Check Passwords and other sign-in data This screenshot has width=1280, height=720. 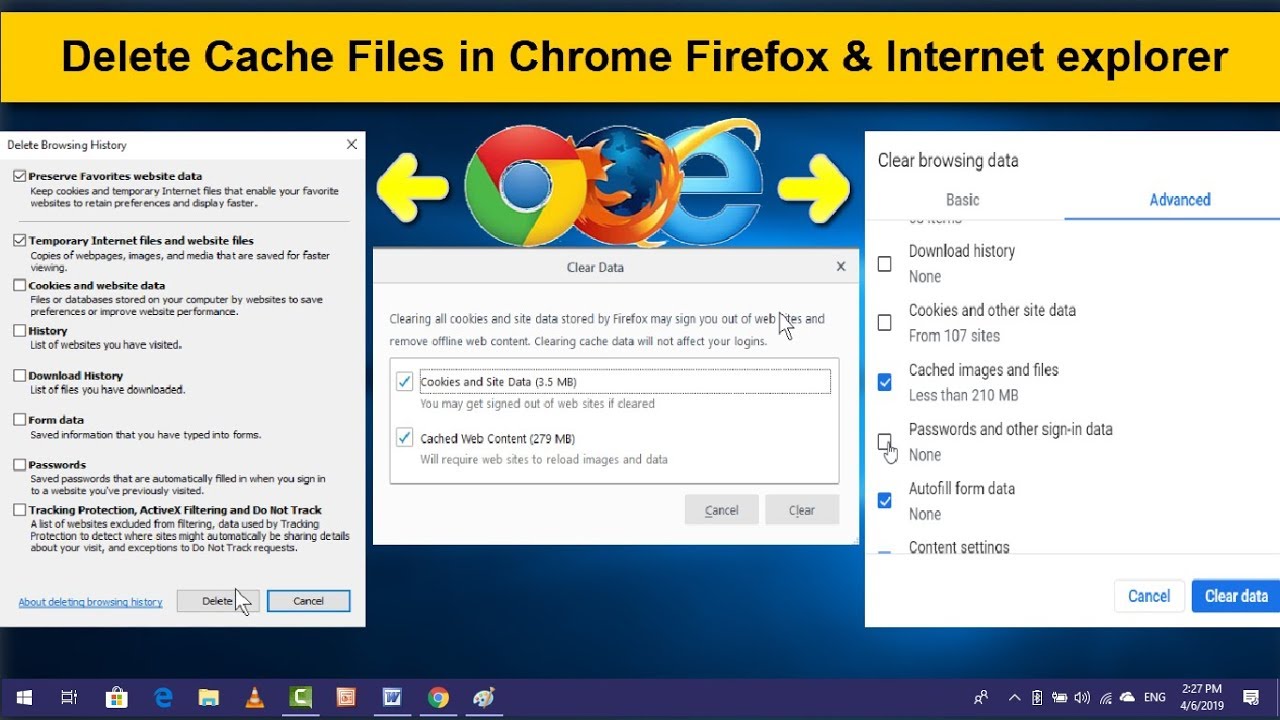(x=885, y=441)
